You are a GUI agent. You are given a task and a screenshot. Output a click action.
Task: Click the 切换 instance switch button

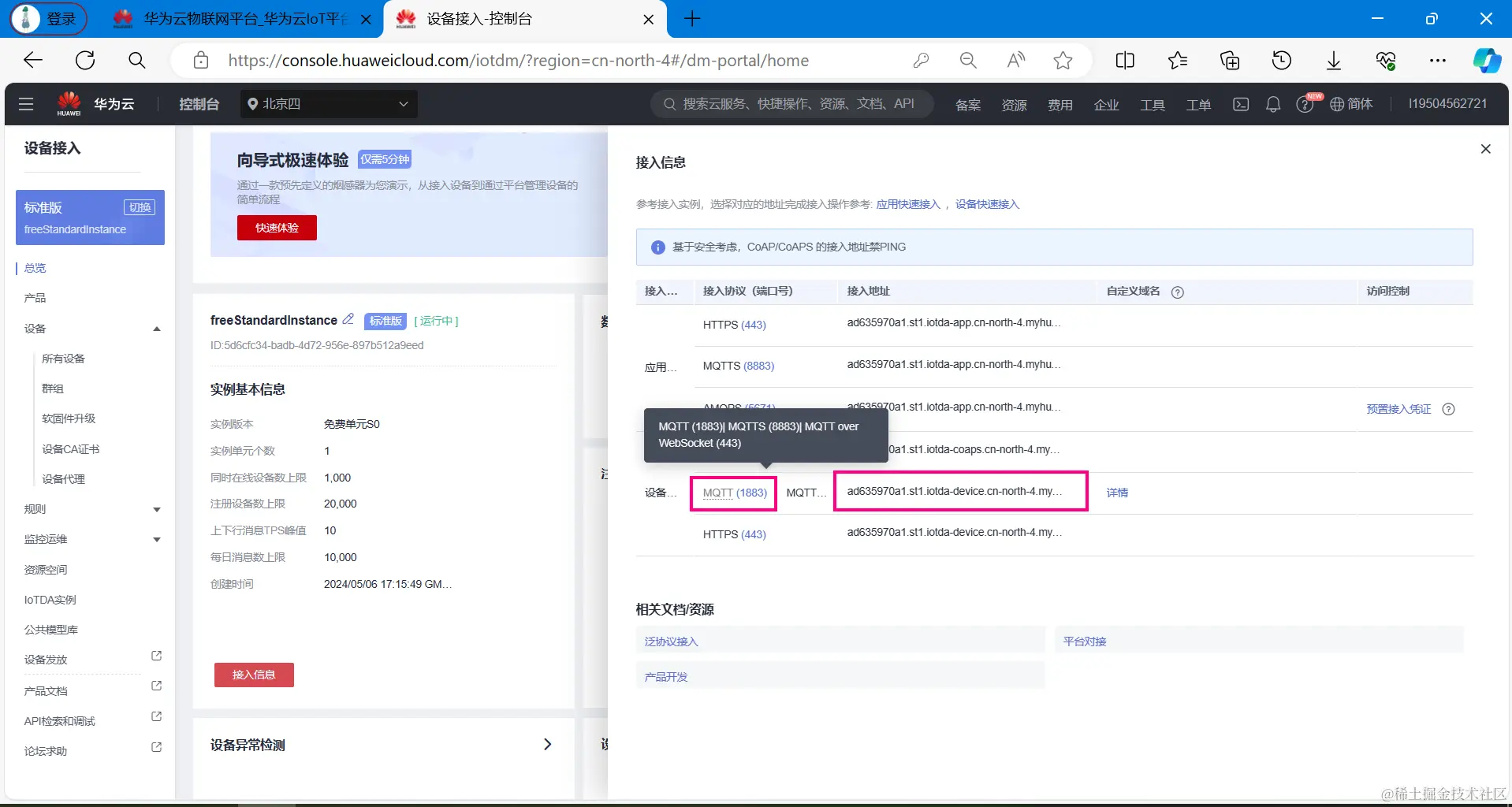pyautogui.click(x=140, y=207)
